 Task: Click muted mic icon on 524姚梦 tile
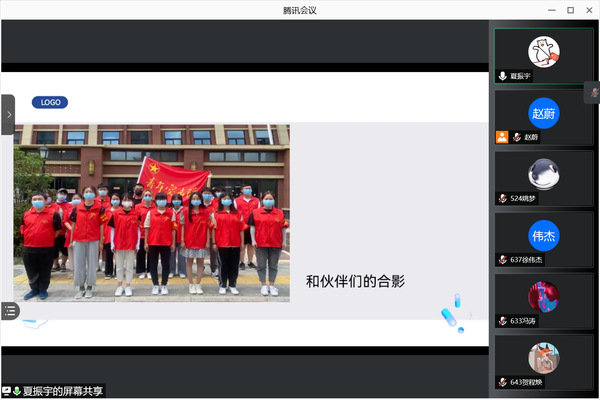tap(503, 198)
